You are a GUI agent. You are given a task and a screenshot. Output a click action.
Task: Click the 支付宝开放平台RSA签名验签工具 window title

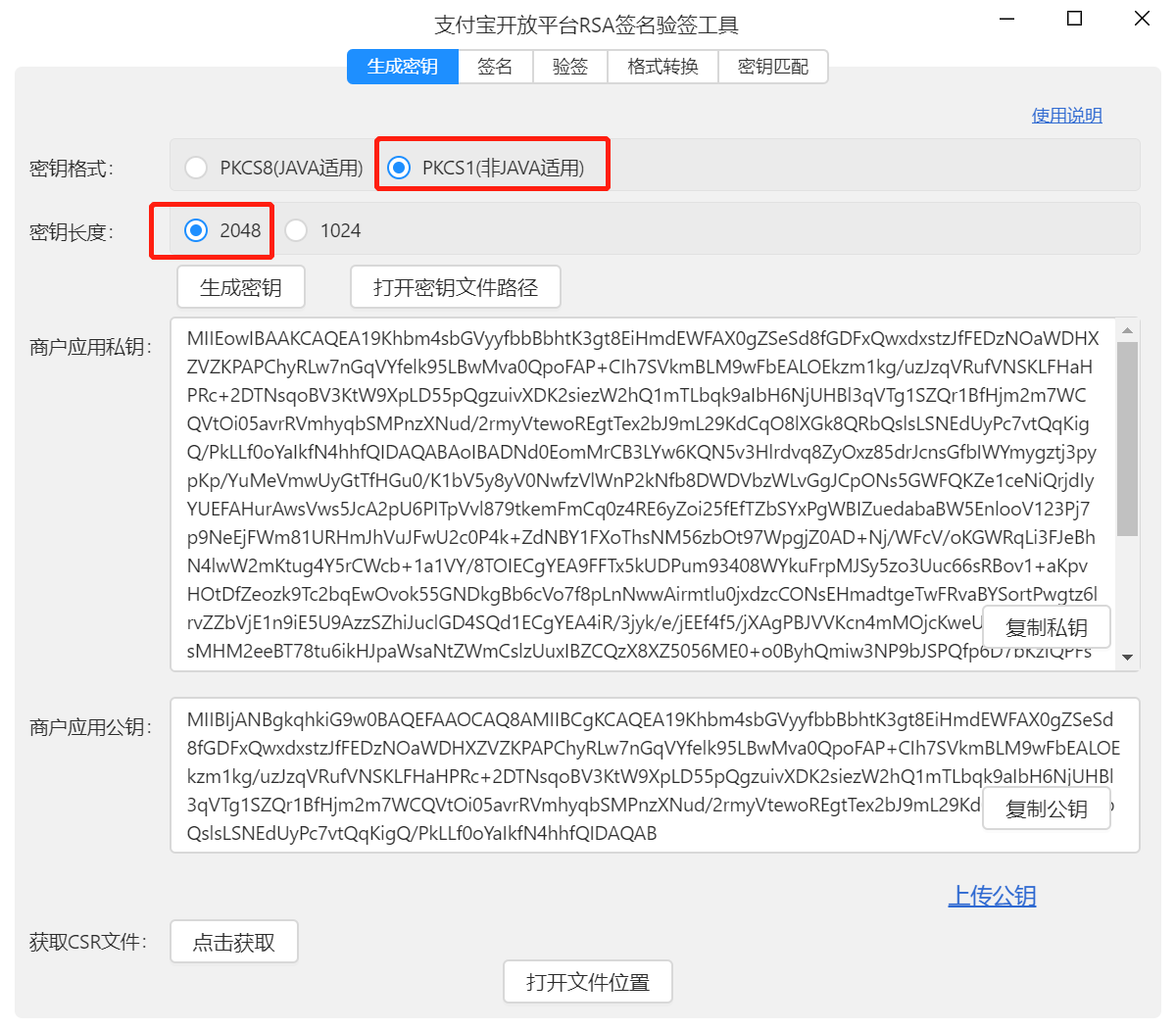click(x=587, y=24)
